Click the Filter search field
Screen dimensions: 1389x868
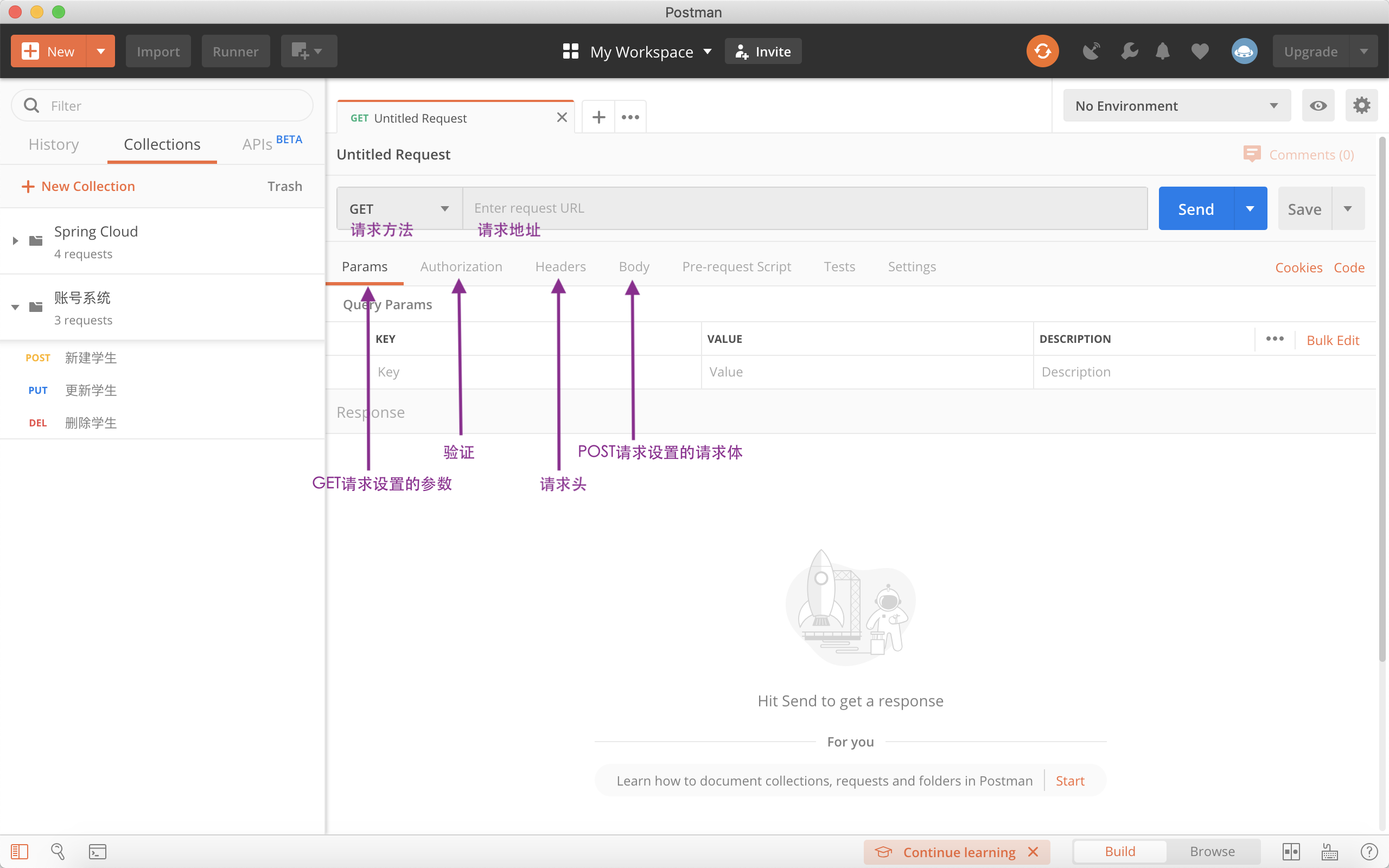click(162, 106)
